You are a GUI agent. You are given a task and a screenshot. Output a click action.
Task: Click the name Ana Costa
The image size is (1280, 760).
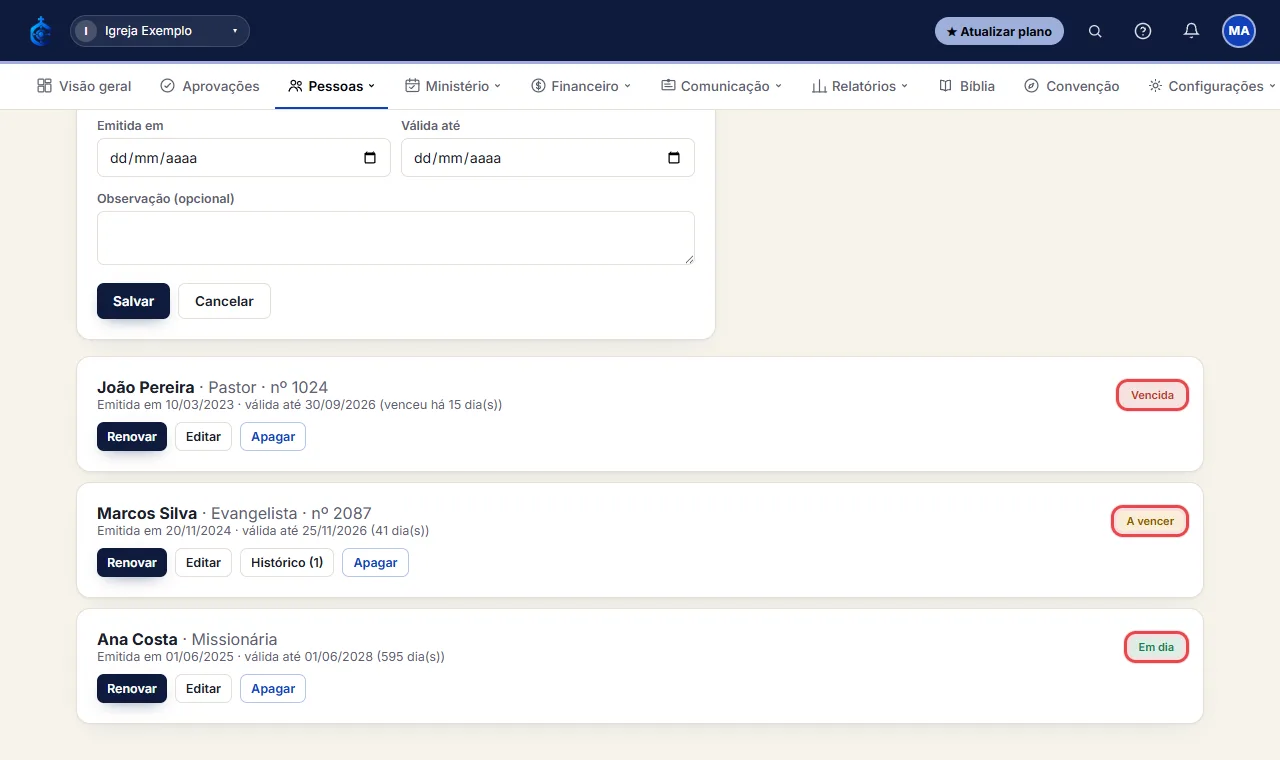137,639
